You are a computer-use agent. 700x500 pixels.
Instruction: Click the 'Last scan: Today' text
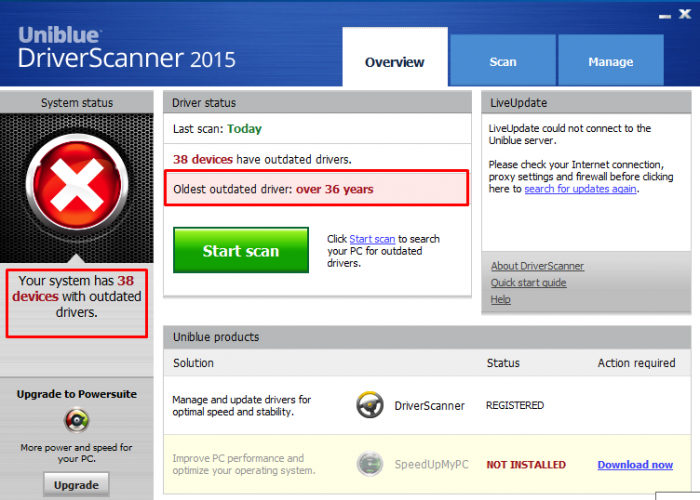pos(217,129)
